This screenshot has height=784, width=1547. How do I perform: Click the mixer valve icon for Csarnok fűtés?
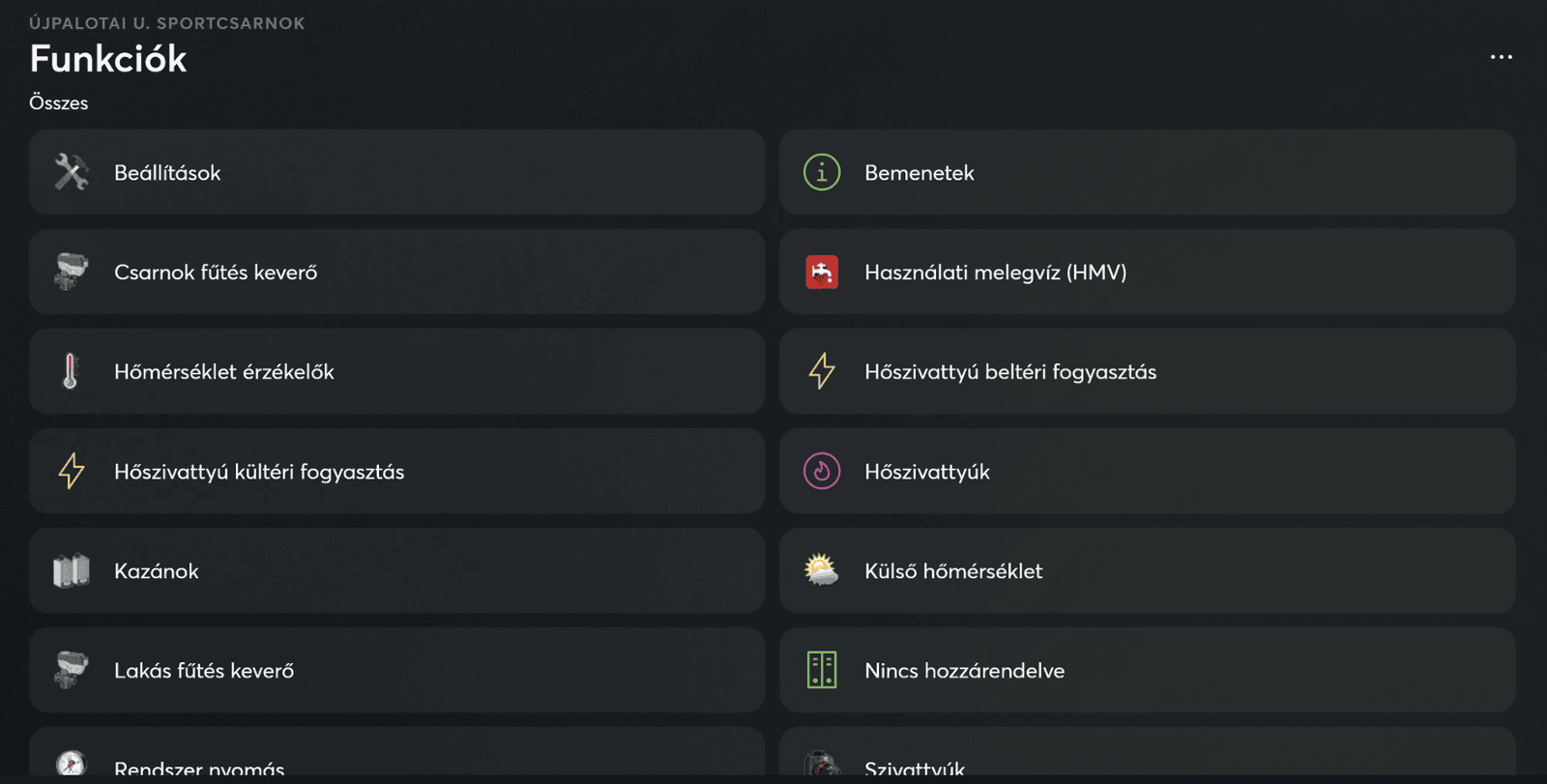click(72, 272)
